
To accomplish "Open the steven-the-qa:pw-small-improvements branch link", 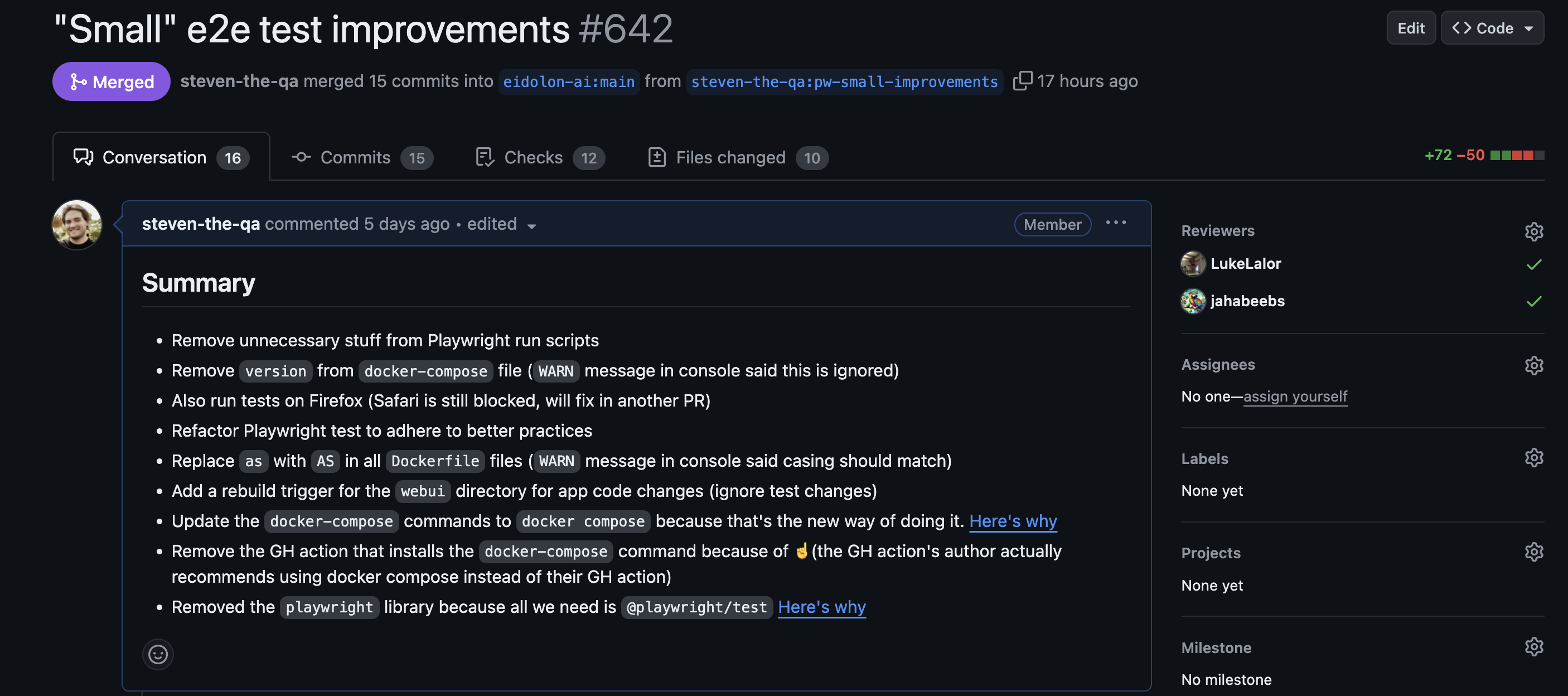I will 844,81.
